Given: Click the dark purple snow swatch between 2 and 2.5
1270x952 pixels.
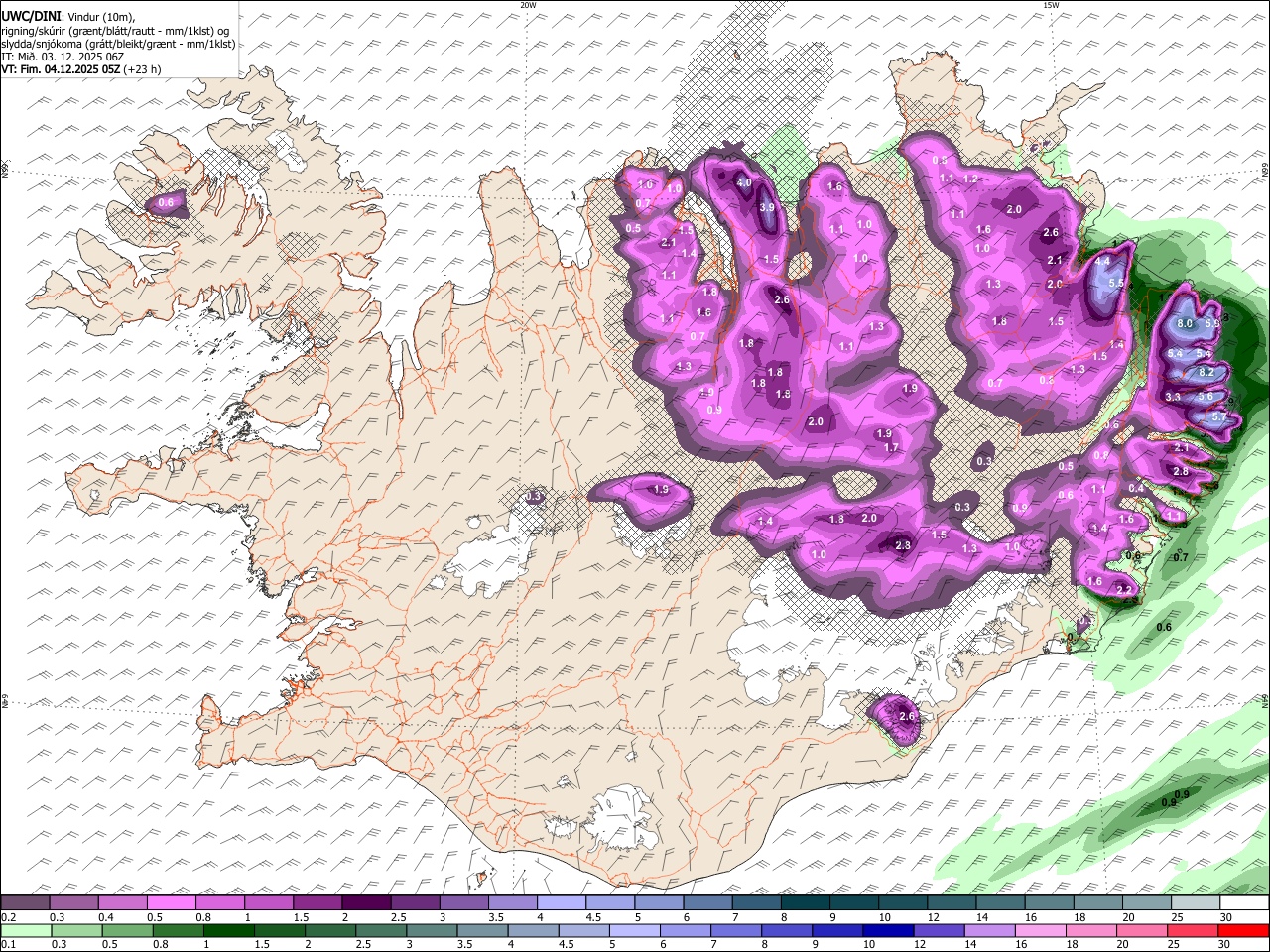Looking at the screenshot, I should (365, 903).
